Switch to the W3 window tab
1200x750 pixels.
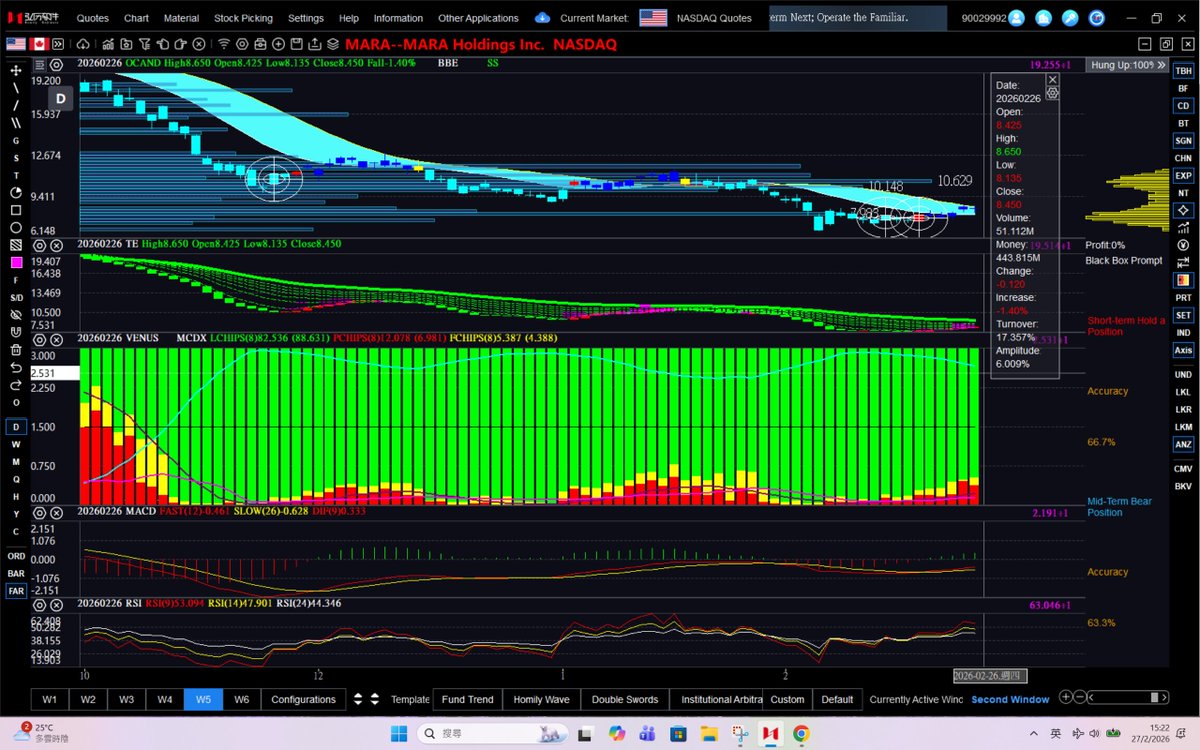[x=126, y=699]
